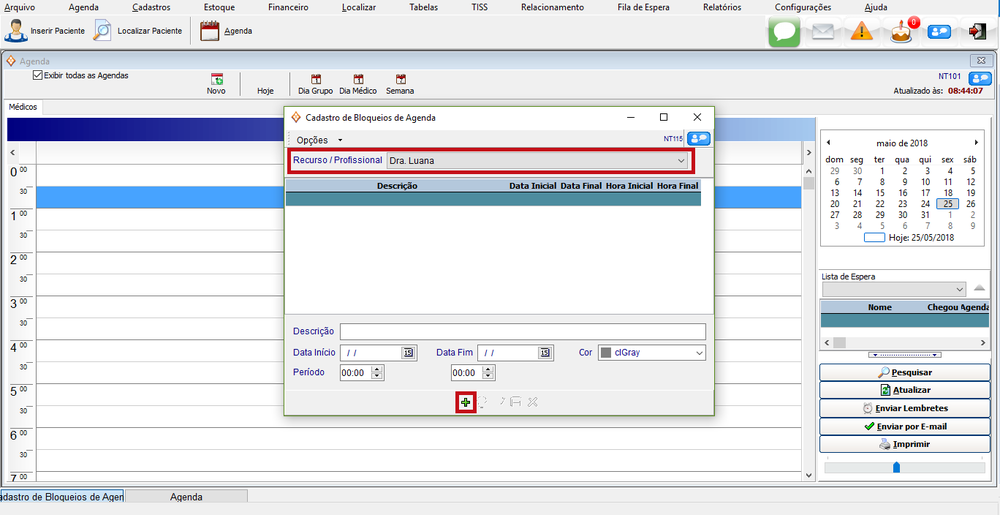Image resolution: width=1000 pixels, height=515 pixels.
Task: Toggle Exibir todas as Agendas checkbox
Action: tap(38, 75)
